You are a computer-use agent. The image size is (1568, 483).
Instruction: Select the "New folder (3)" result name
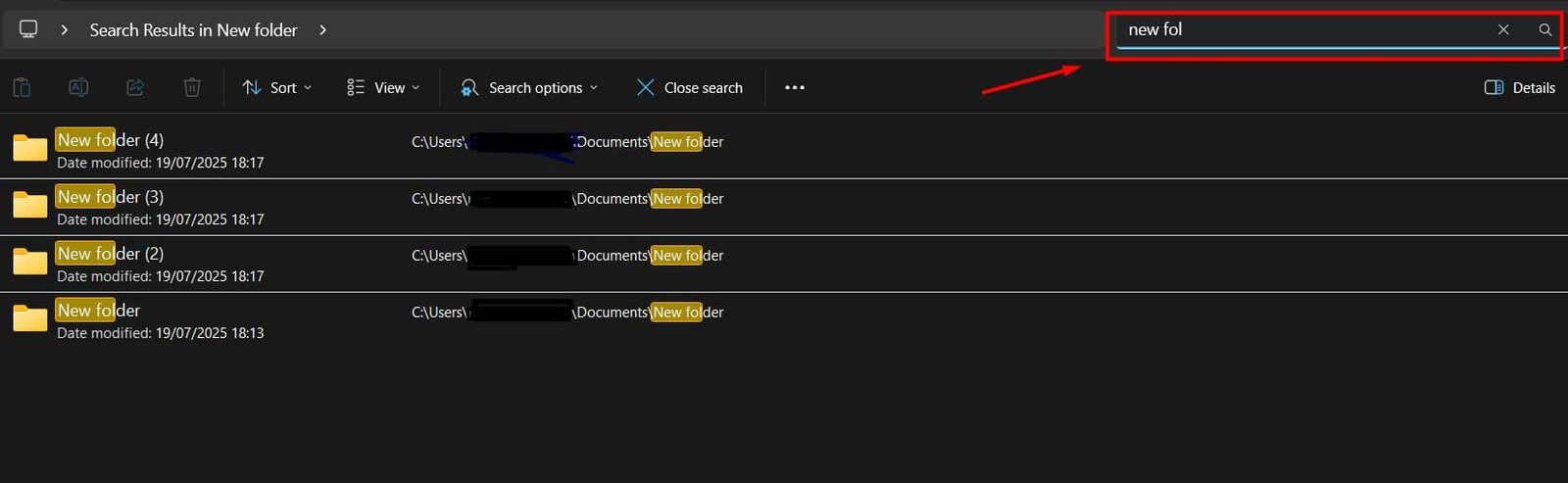[x=110, y=197]
